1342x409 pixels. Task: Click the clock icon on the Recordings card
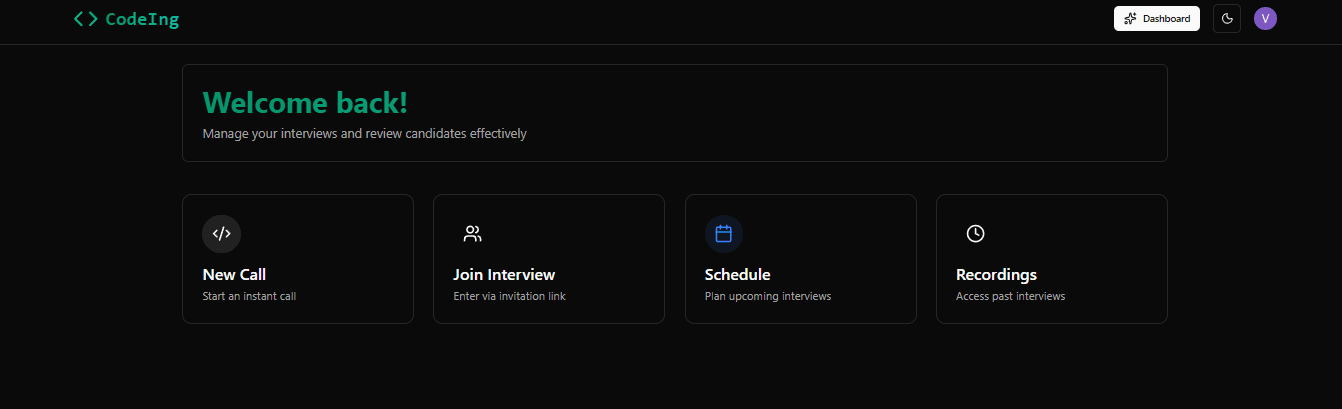[x=975, y=234]
